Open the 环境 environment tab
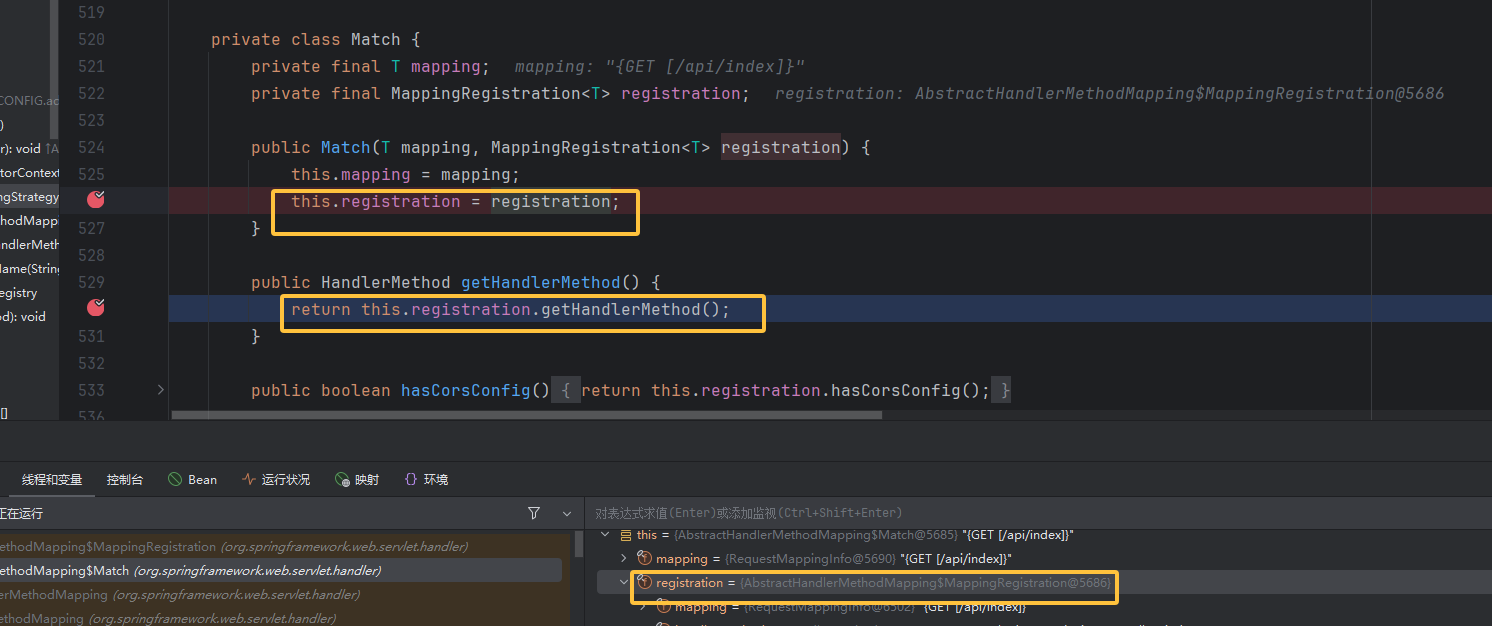Screen dimensions: 1492x626 426,480
